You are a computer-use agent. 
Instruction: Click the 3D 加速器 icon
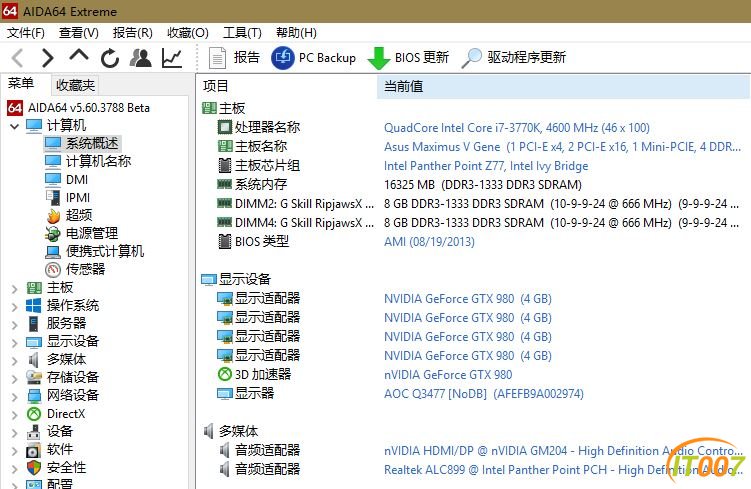coord(225,374)
